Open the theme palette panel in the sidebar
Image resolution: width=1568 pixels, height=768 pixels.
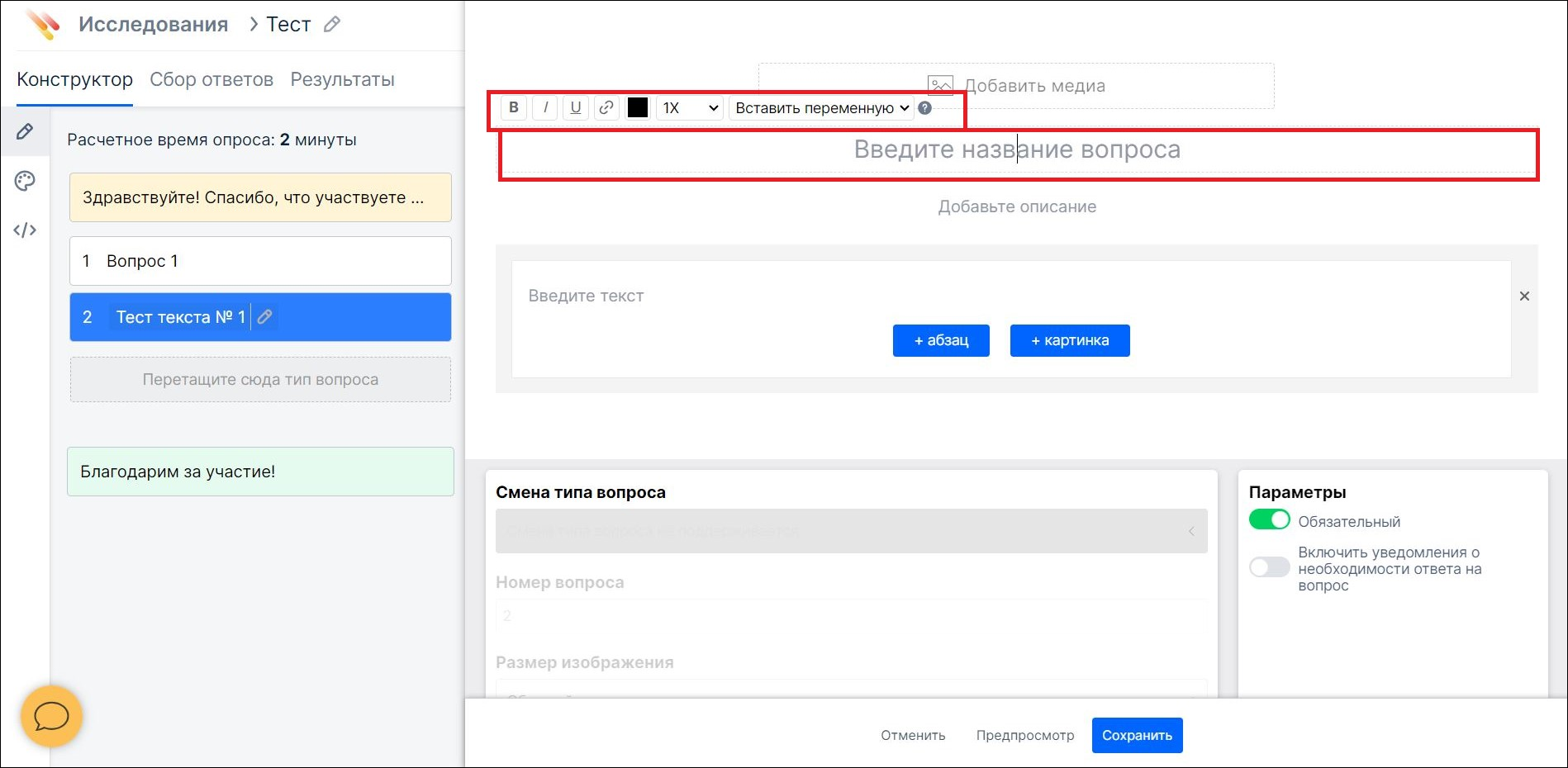(x=25, y=181)
